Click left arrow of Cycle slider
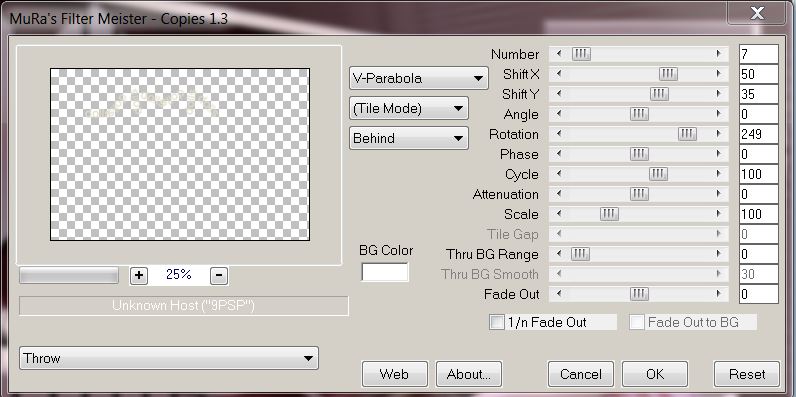 click(559, 174)
